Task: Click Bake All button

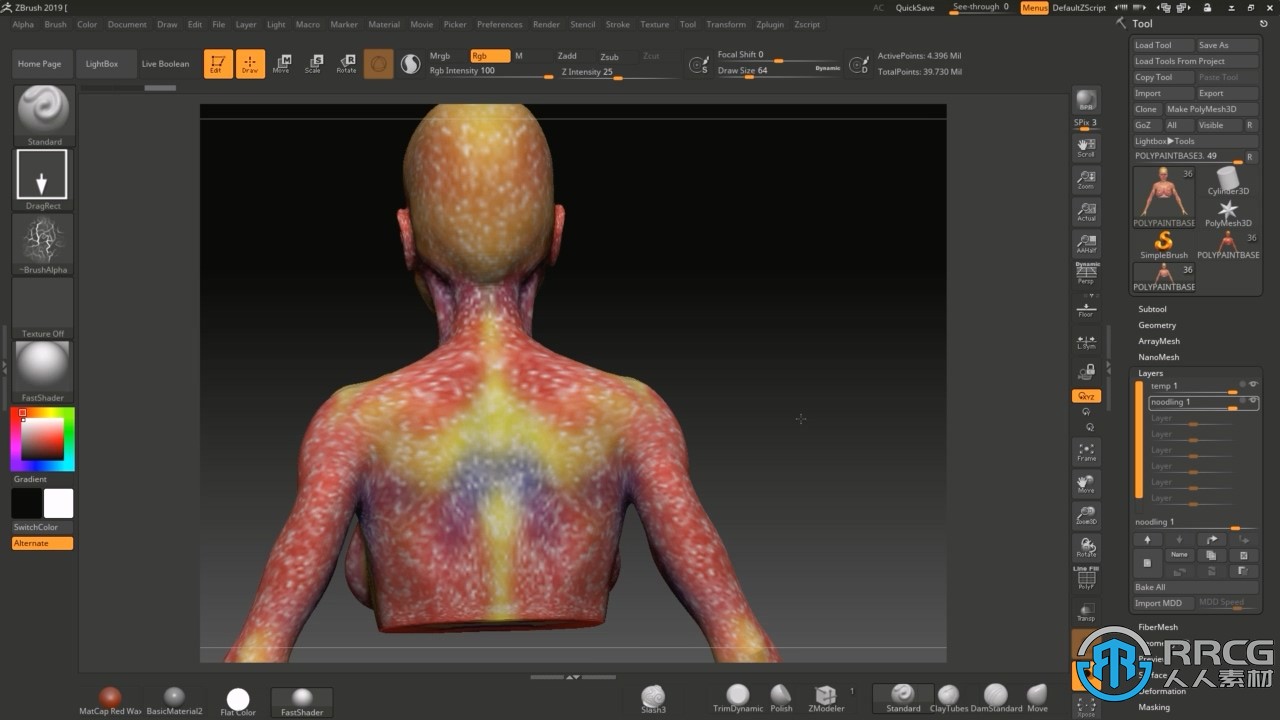Action: tap(1195, 587)
